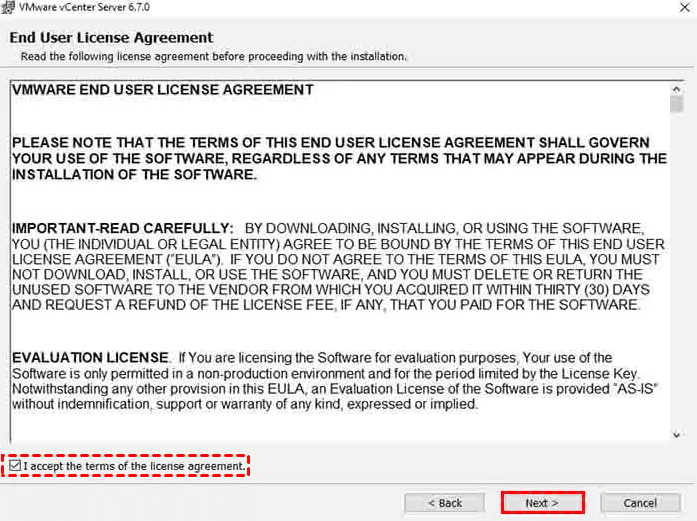697x521 pixels.
Task: Click the PLEASE NOTE paragraph text
Action: coord(340,158)
